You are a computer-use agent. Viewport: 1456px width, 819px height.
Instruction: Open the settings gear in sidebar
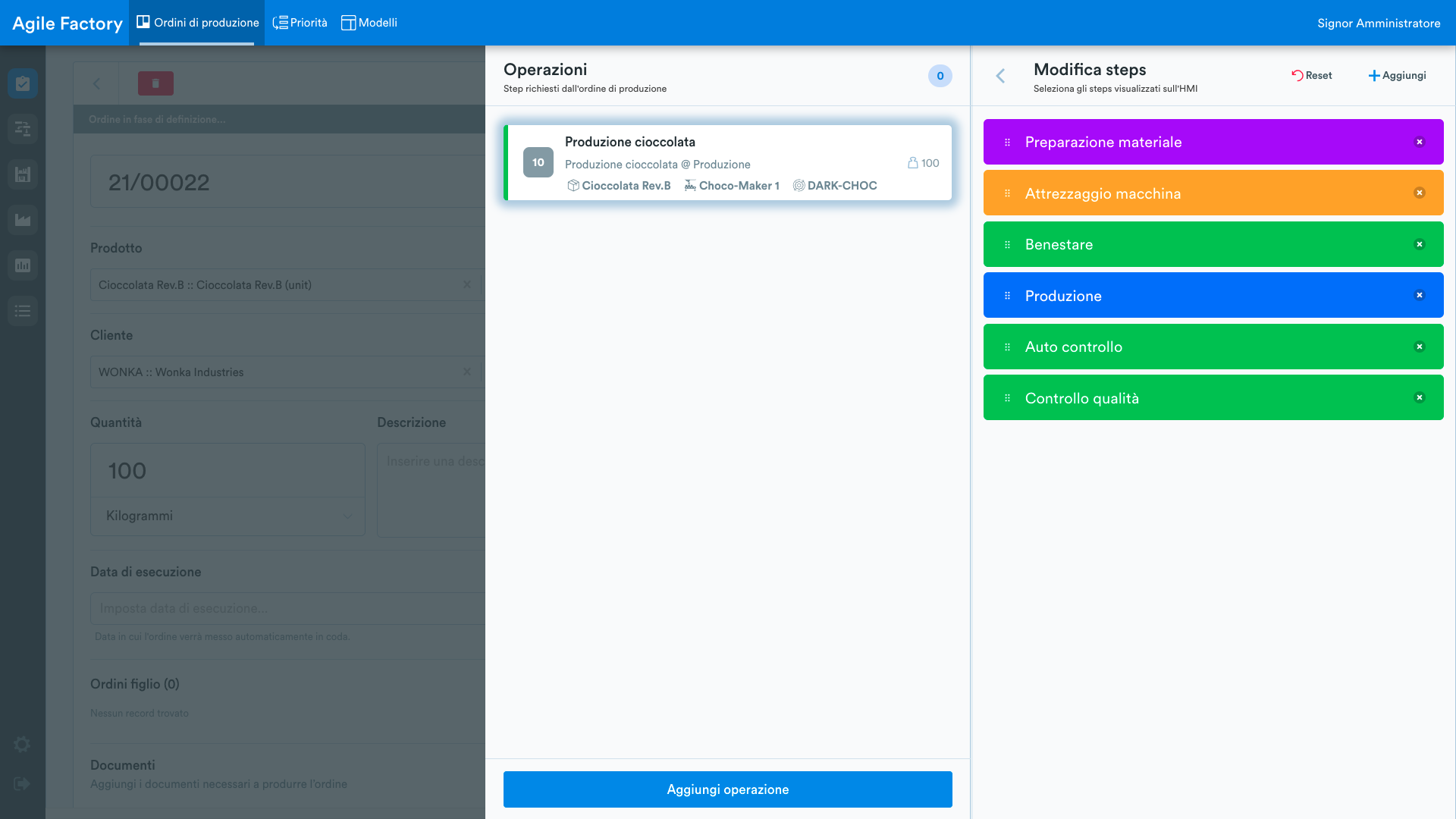pos(22,745)
